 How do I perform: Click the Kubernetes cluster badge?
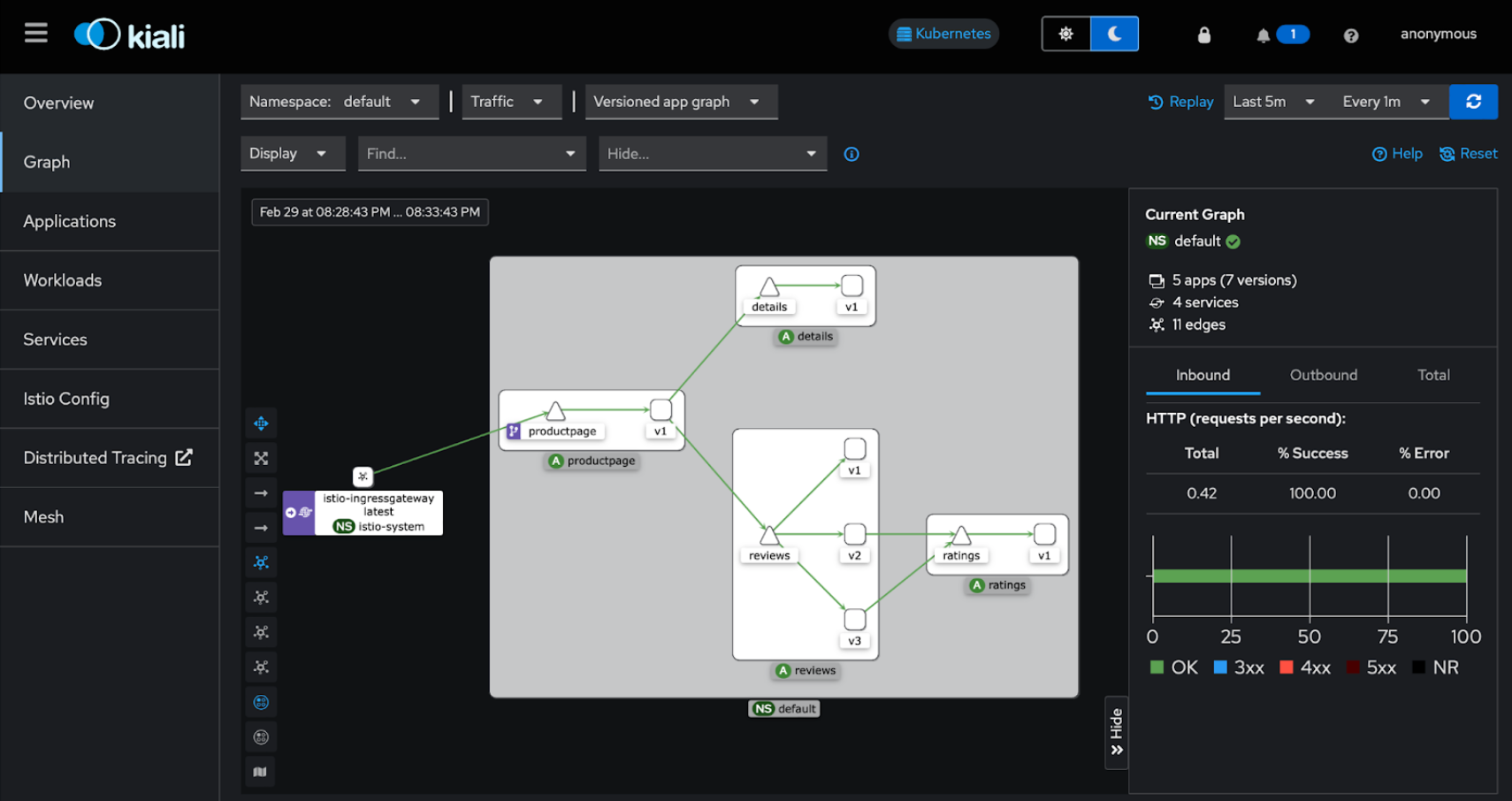[x=943, y=34]
